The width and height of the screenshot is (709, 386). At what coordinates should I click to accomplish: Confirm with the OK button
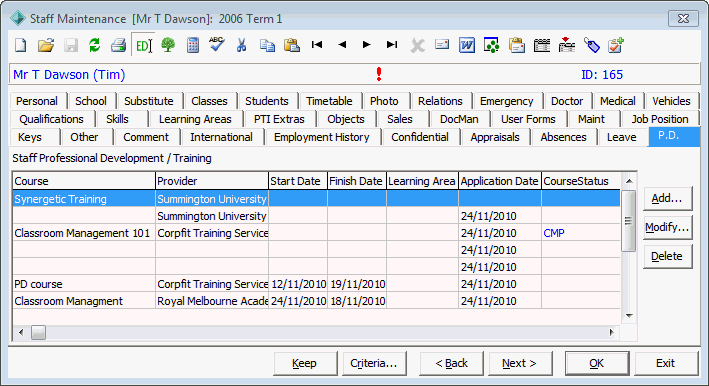point(596,363)
